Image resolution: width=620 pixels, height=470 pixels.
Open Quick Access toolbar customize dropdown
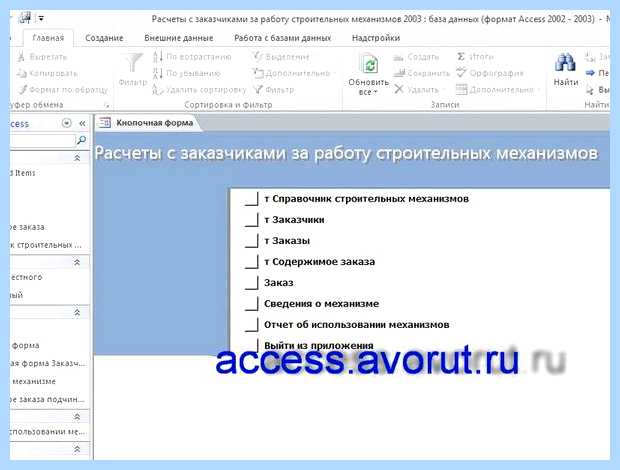coord(41,18)
